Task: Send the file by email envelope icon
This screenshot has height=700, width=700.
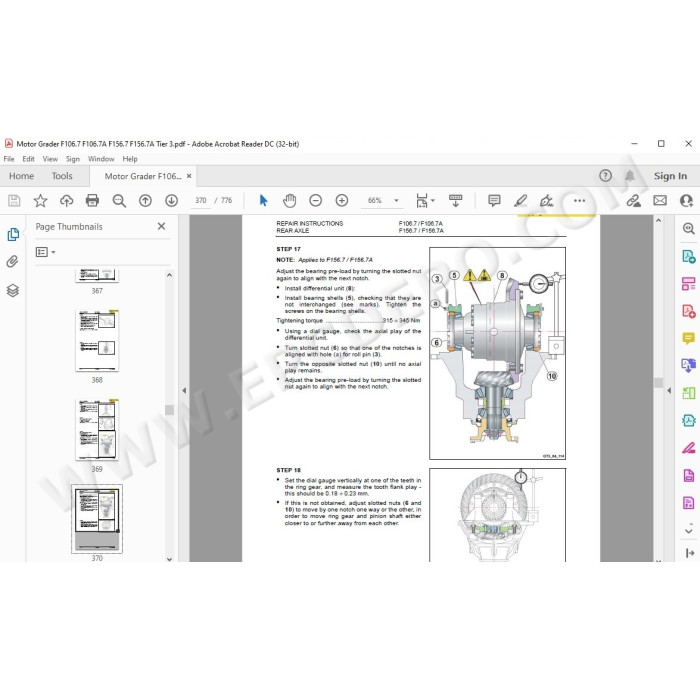Action: coord(660,200)
